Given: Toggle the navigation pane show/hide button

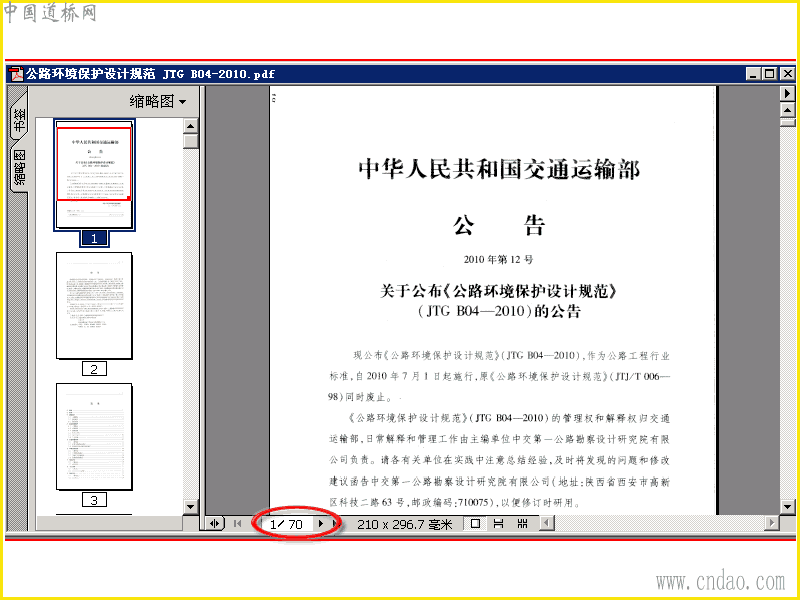Looking at the screenshot, I should coord(215,523).
